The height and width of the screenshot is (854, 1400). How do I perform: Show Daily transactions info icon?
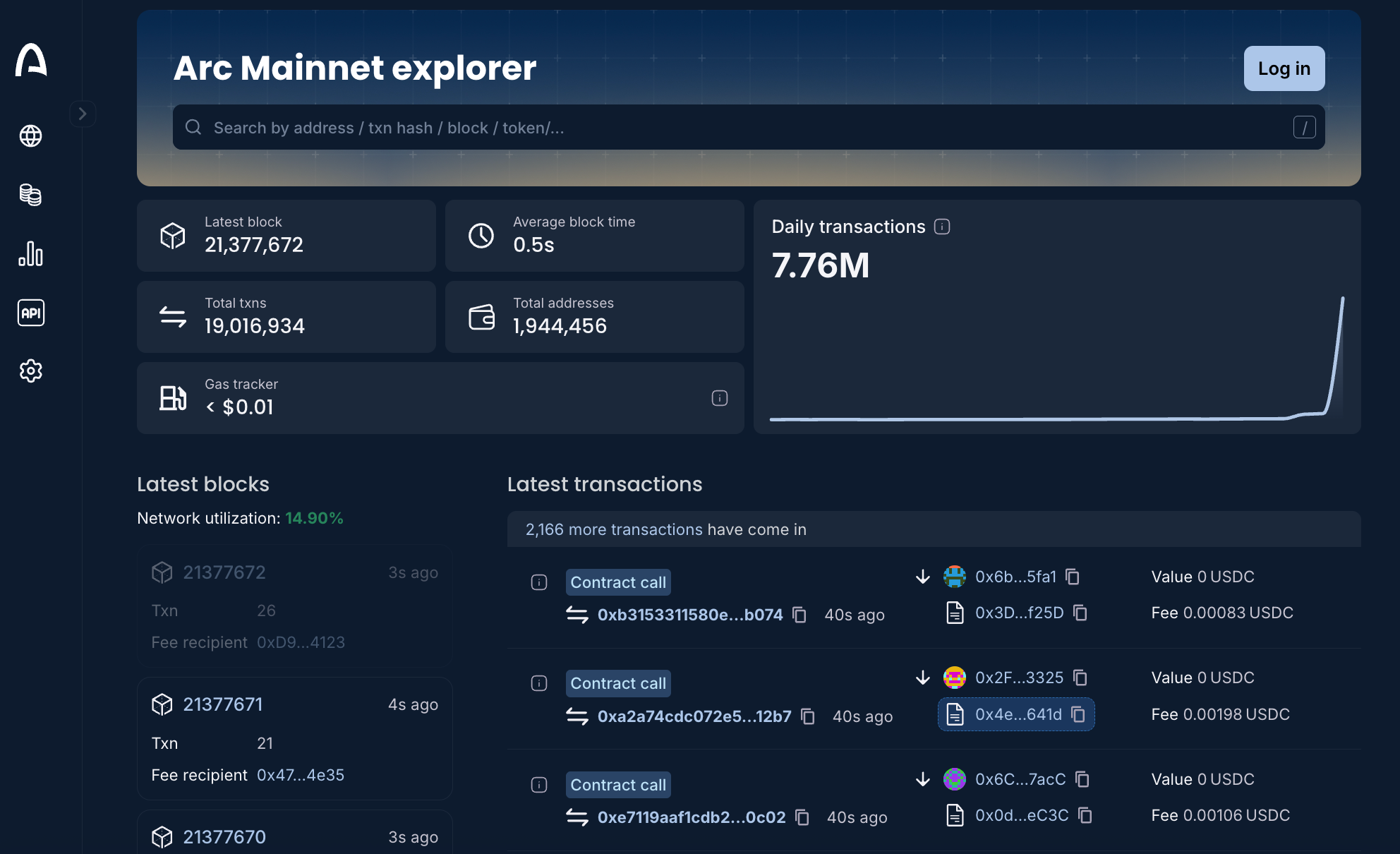tap(942, 227)
